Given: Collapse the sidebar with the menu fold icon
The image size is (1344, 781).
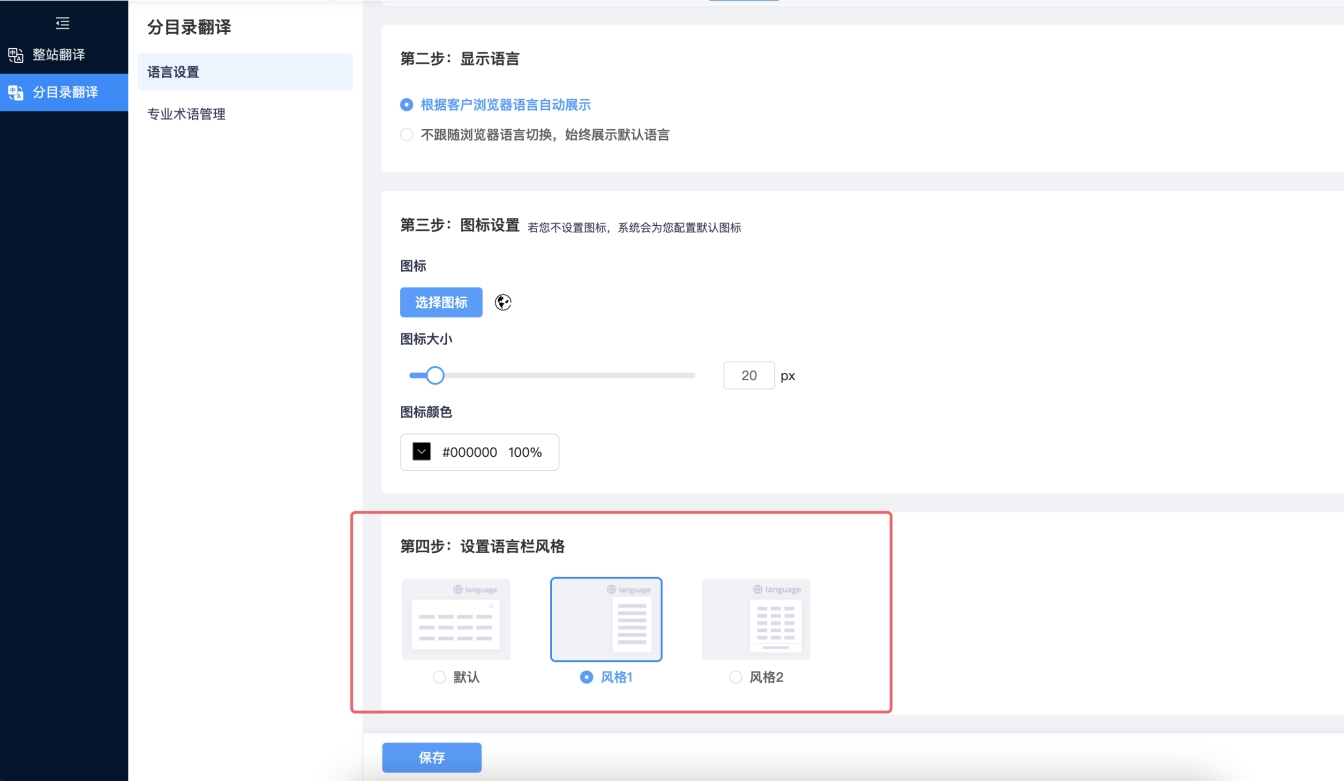Looking at the screenshot, I should click(63, 23).
